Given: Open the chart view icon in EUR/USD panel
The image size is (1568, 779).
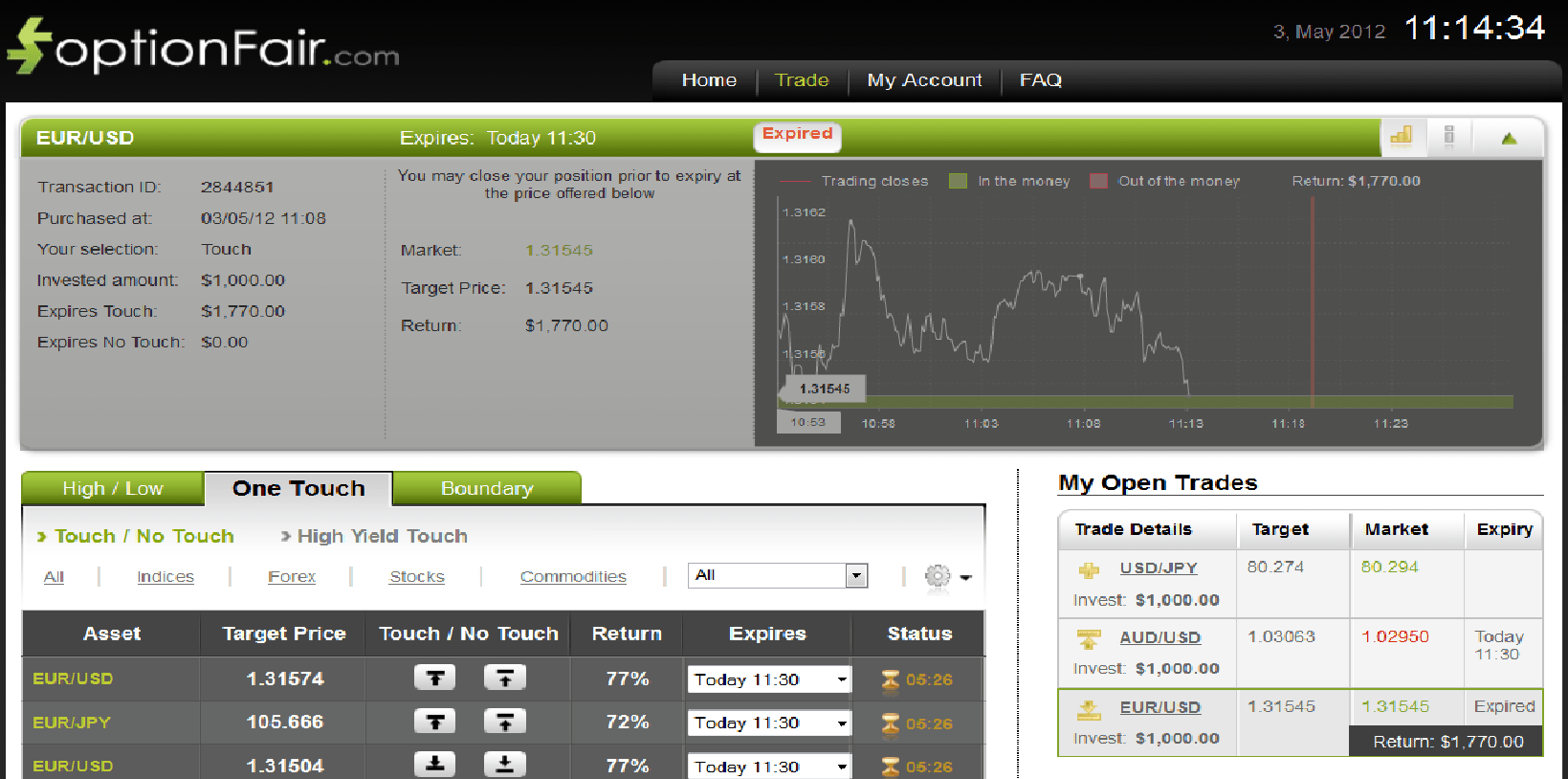Looking at the screenshot, I should (1402, 136).
